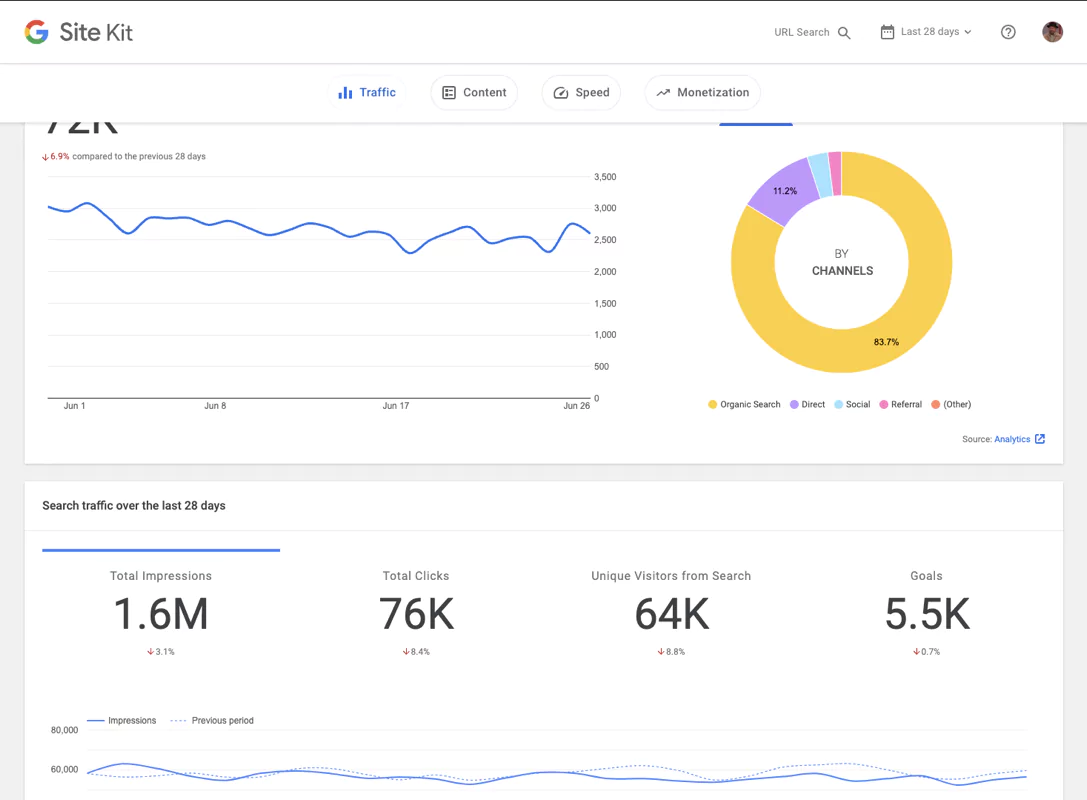Toggle the Impressions series in the legend
The image size is (1087, 800).
(123, 720)
